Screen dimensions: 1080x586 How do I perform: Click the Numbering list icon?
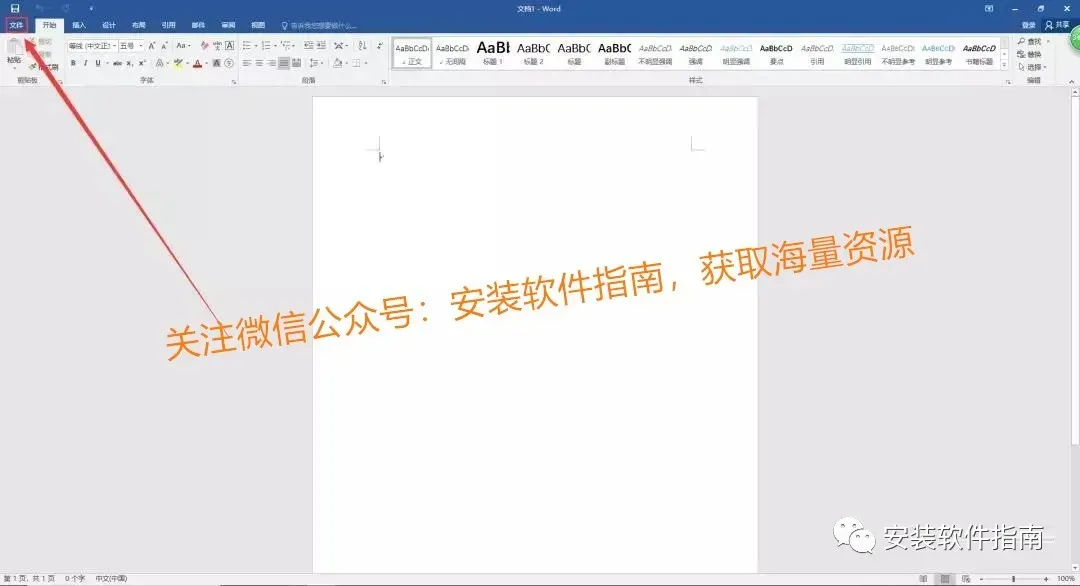pyautogui.click(x=267, y=45)
